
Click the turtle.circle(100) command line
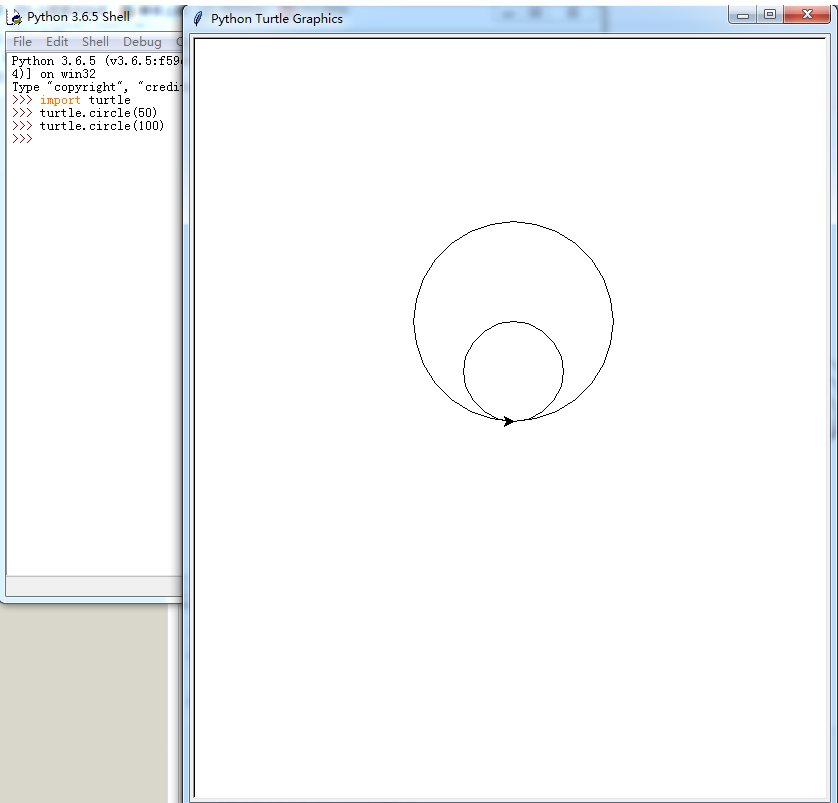(101, 126)
